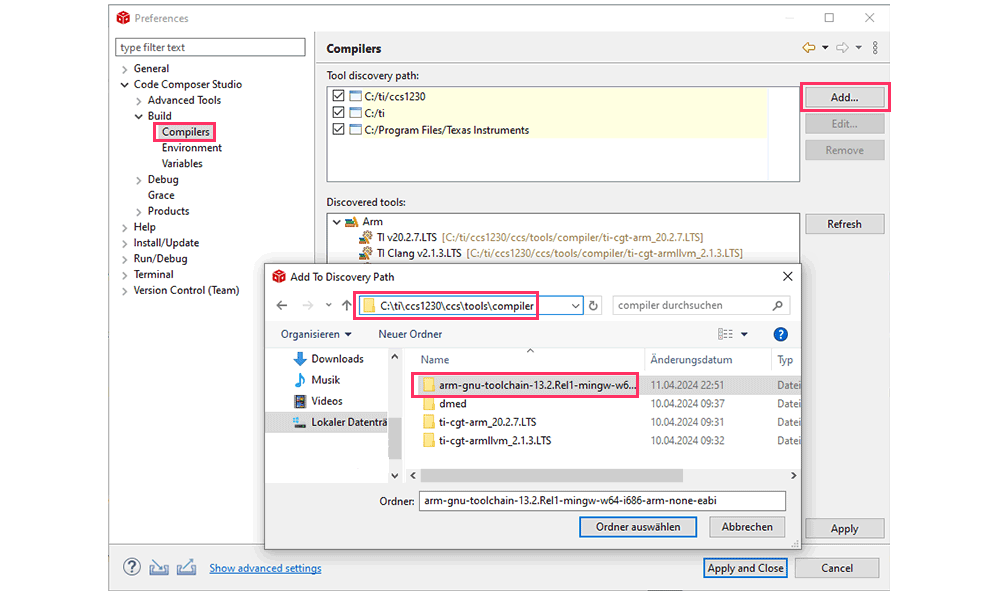Click the help question mark in Preferences

[x=131, y=567]
